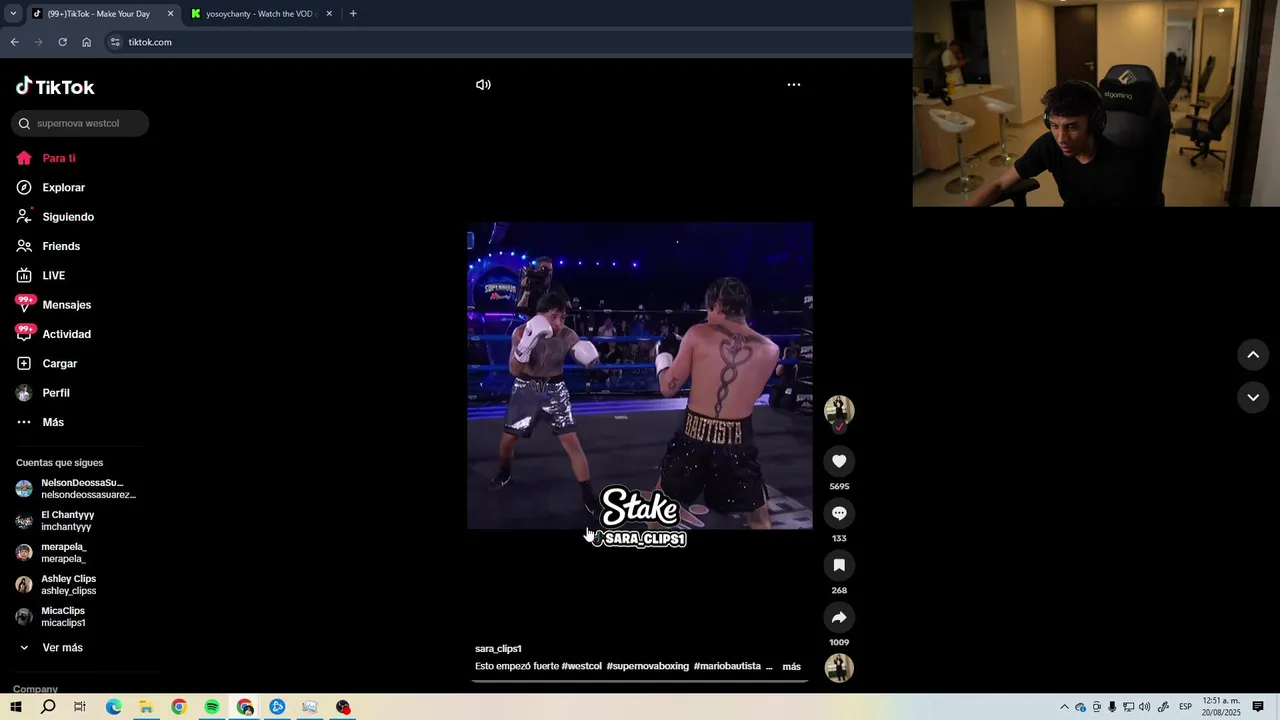Open the browser tab search dropdown
Viewport: 1280px width, 720px height.
[13, 14]
